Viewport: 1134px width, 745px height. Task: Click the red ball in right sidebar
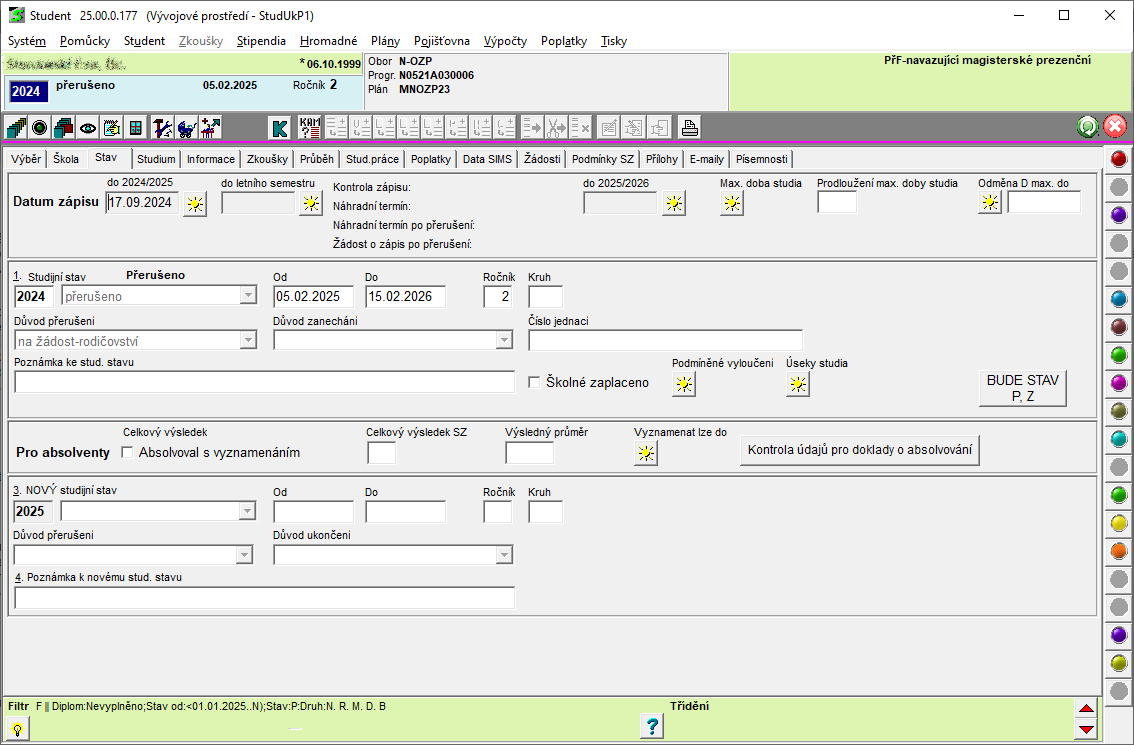(x=1119, y=159)
